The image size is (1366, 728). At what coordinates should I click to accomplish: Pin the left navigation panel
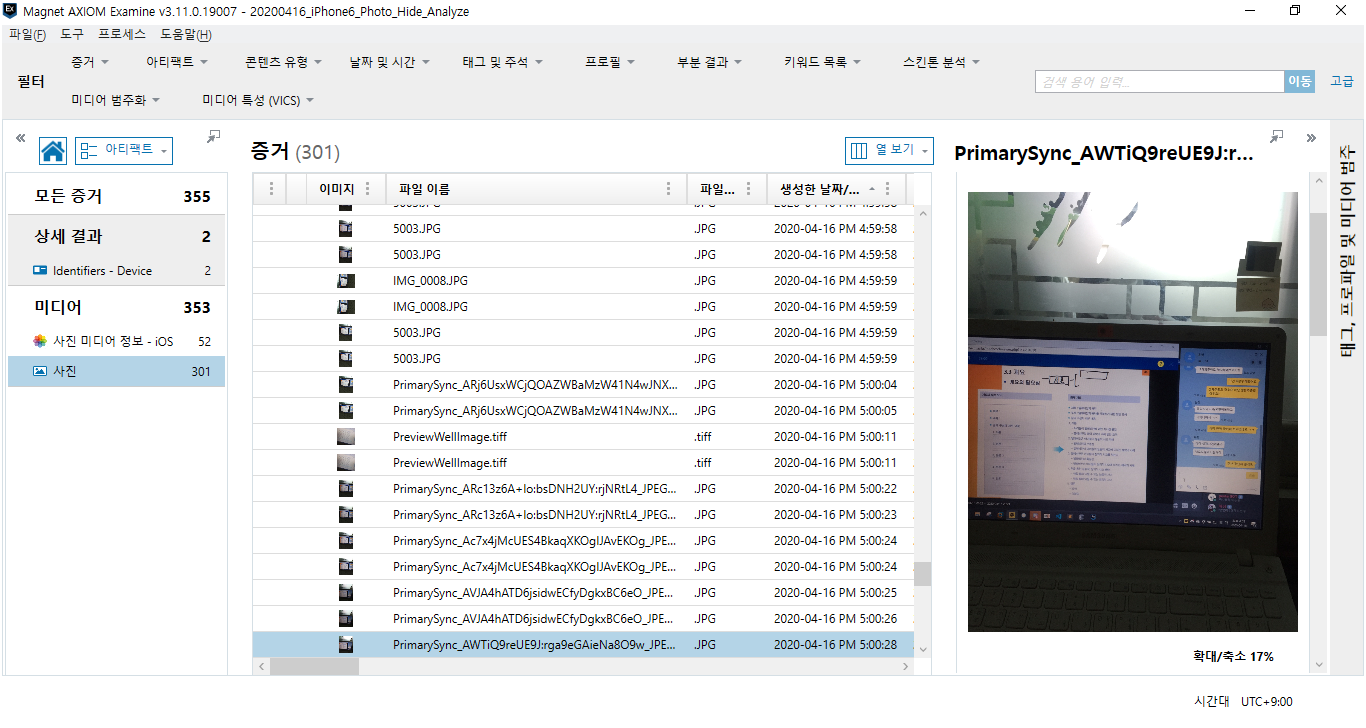214,136
